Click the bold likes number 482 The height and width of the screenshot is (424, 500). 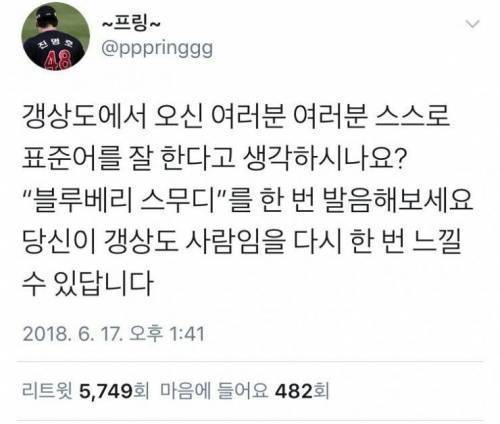click(x=294, y=391)
